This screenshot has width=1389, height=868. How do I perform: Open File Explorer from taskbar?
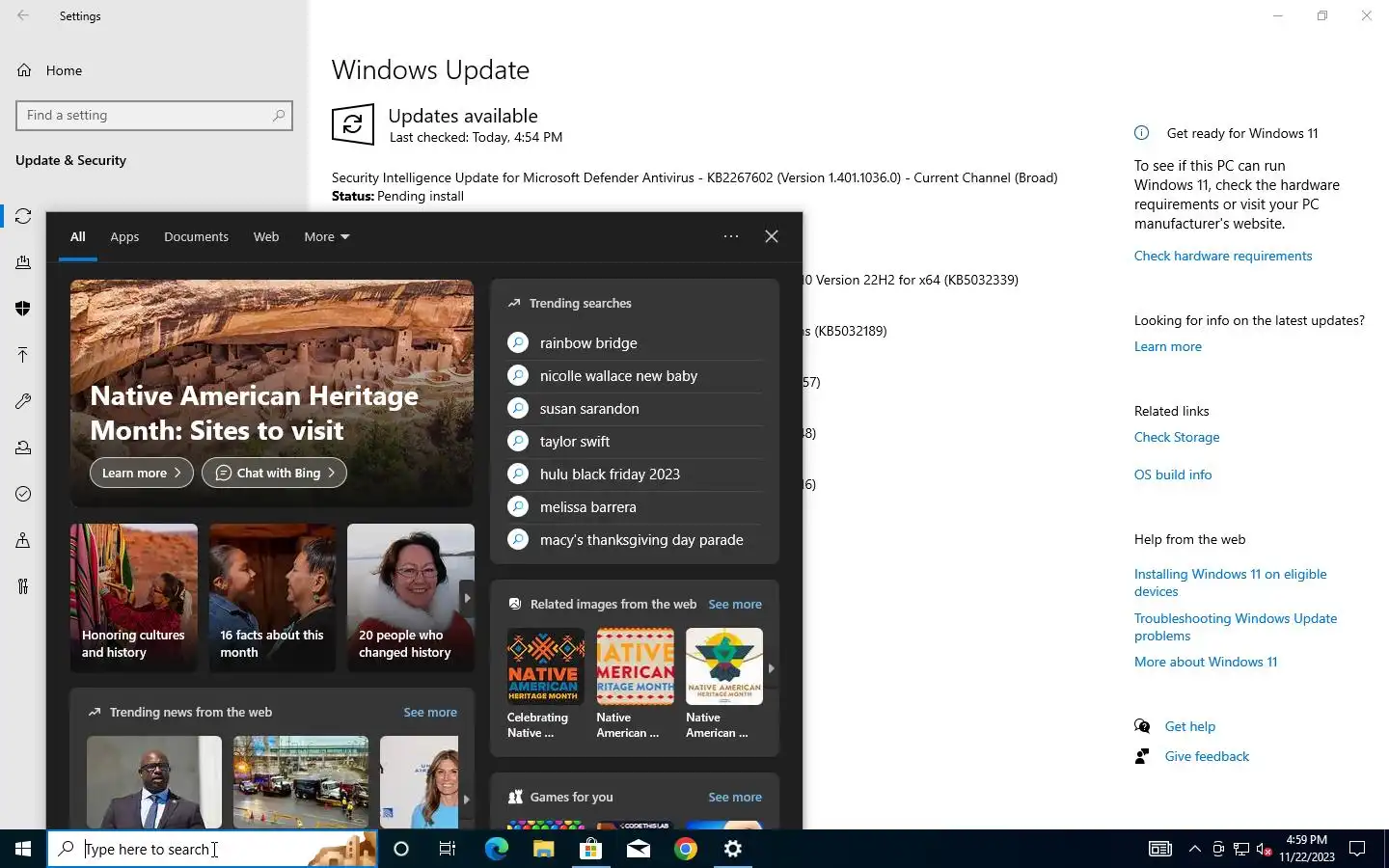(543, 849)
